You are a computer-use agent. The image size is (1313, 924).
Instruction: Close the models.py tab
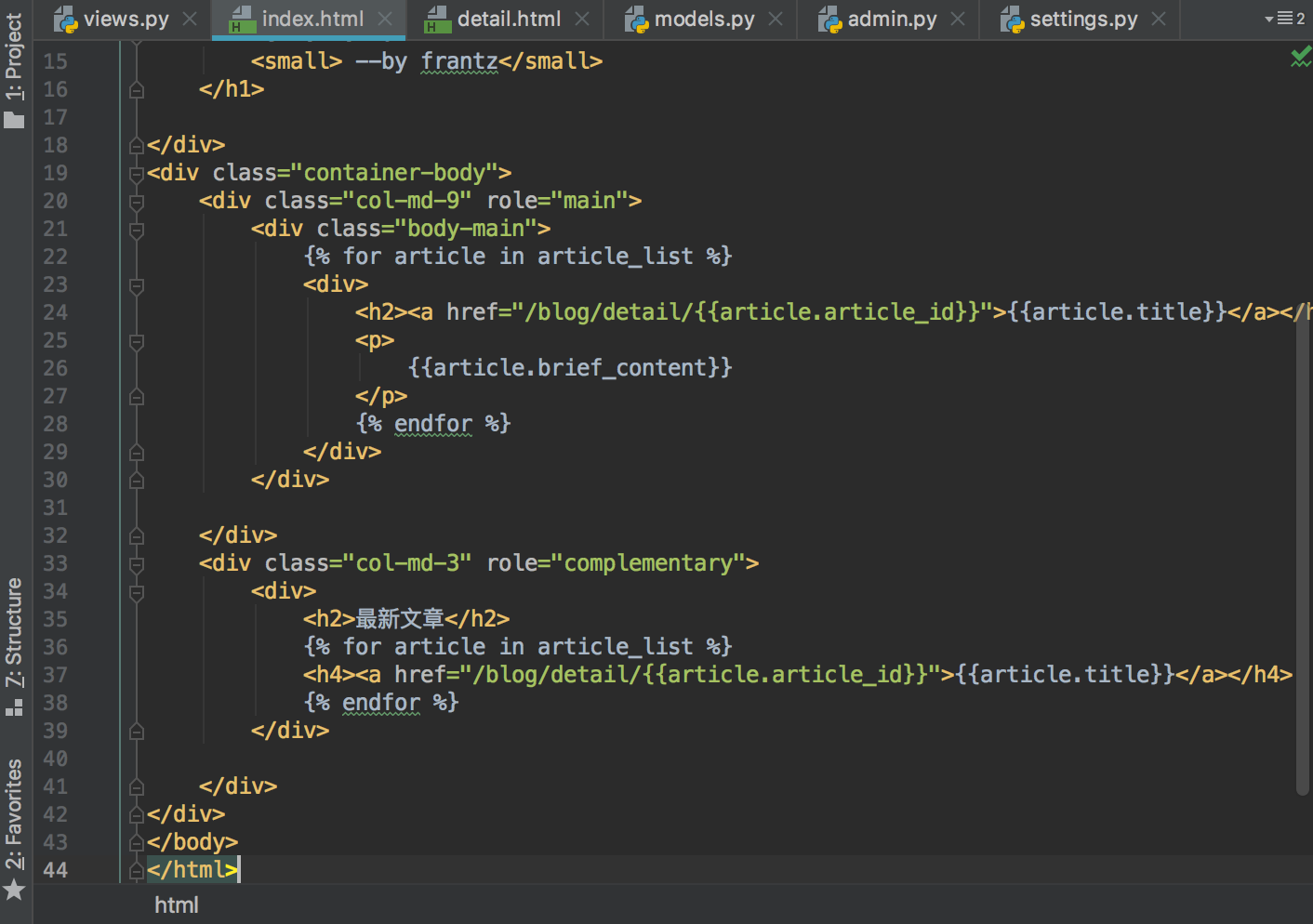click(x=776, y=19)
